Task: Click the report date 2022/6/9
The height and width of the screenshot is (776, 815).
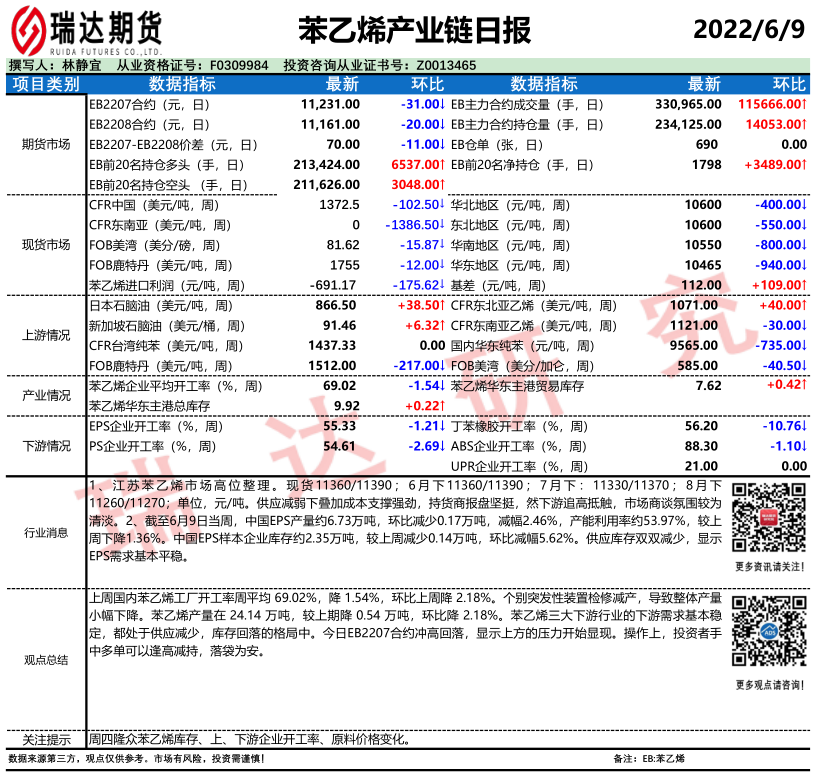Action: [x=747, y=29]
